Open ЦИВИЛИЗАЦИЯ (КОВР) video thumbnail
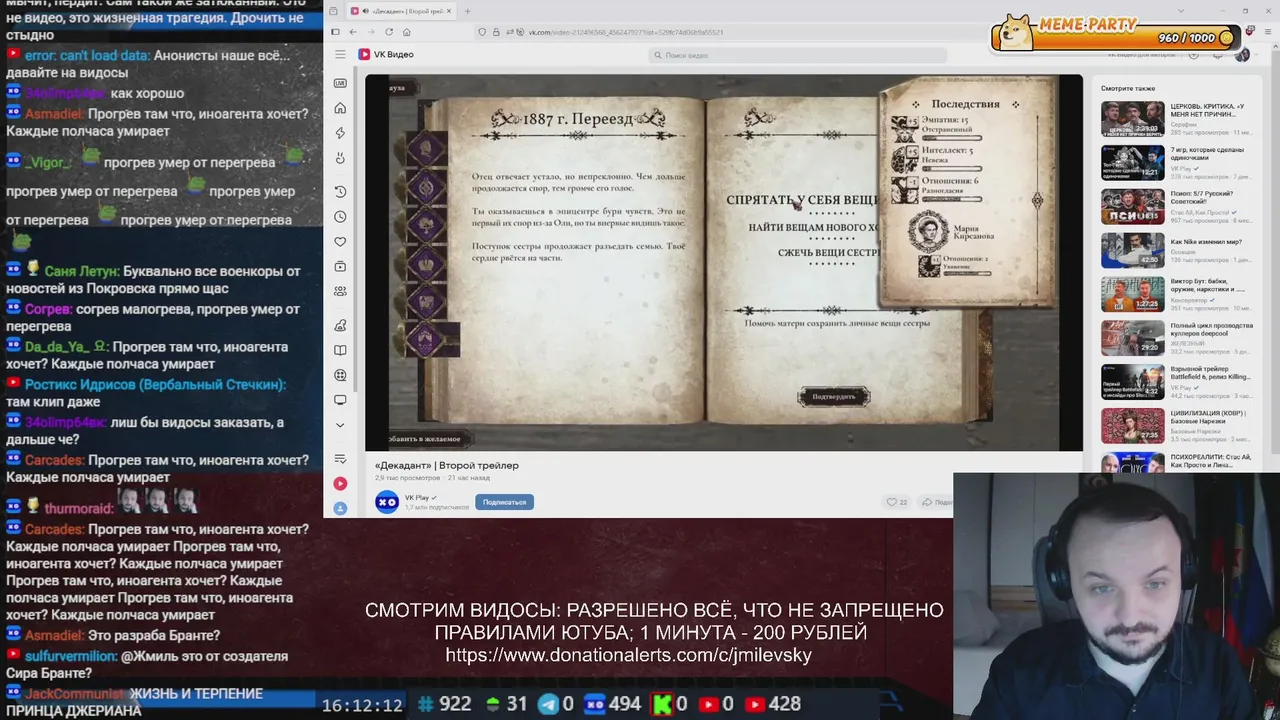This screenshot has height=720, width=1280. [1132, 426]
